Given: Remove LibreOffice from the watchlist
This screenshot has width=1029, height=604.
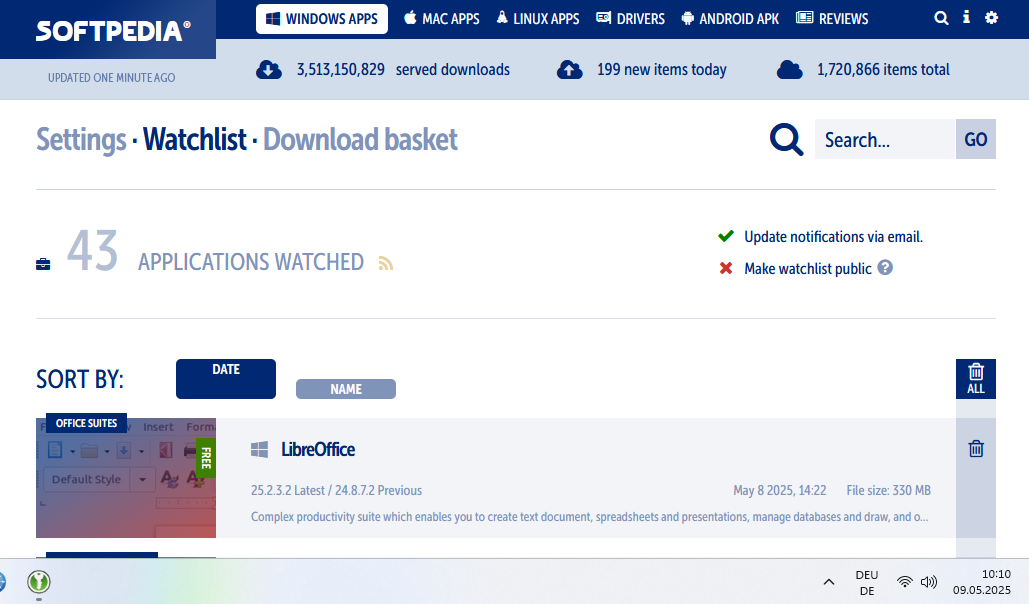Looking at the screenshot, I should pos(976,448).
